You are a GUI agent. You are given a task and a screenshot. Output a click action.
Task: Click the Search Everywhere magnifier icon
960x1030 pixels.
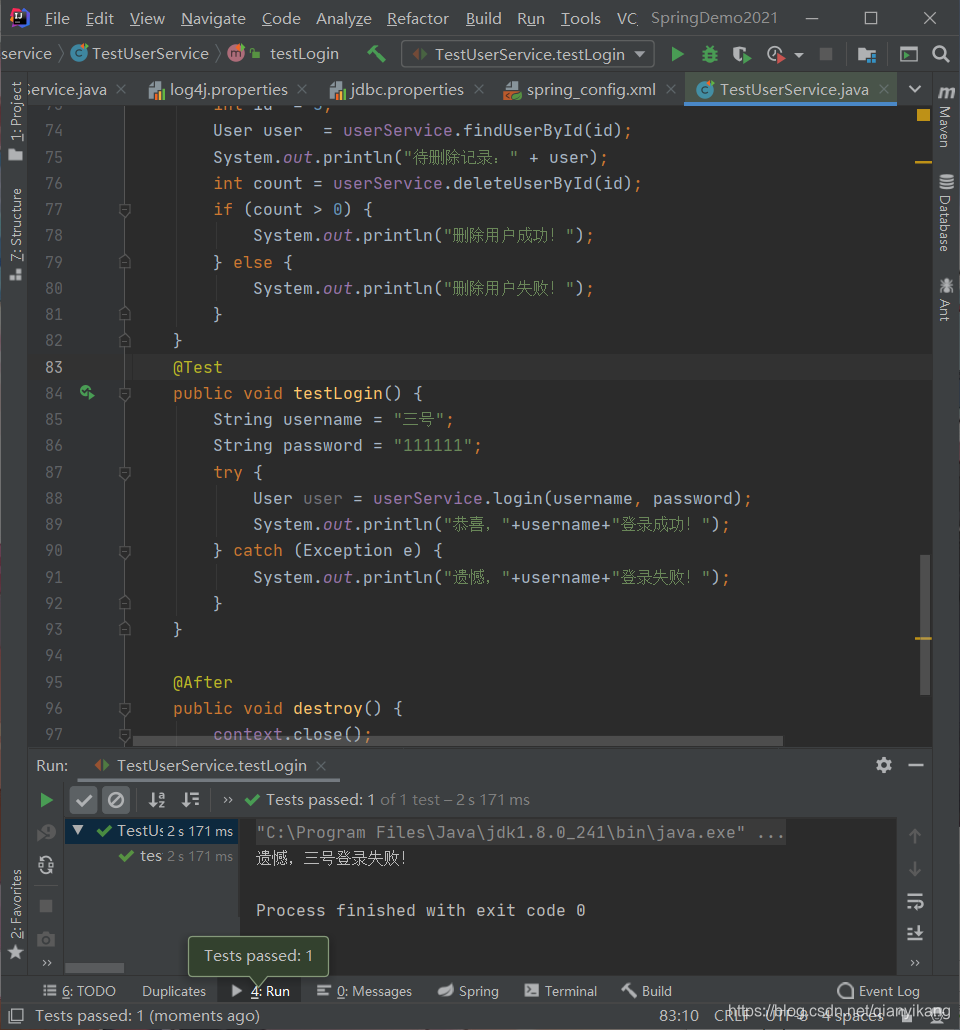941,54
